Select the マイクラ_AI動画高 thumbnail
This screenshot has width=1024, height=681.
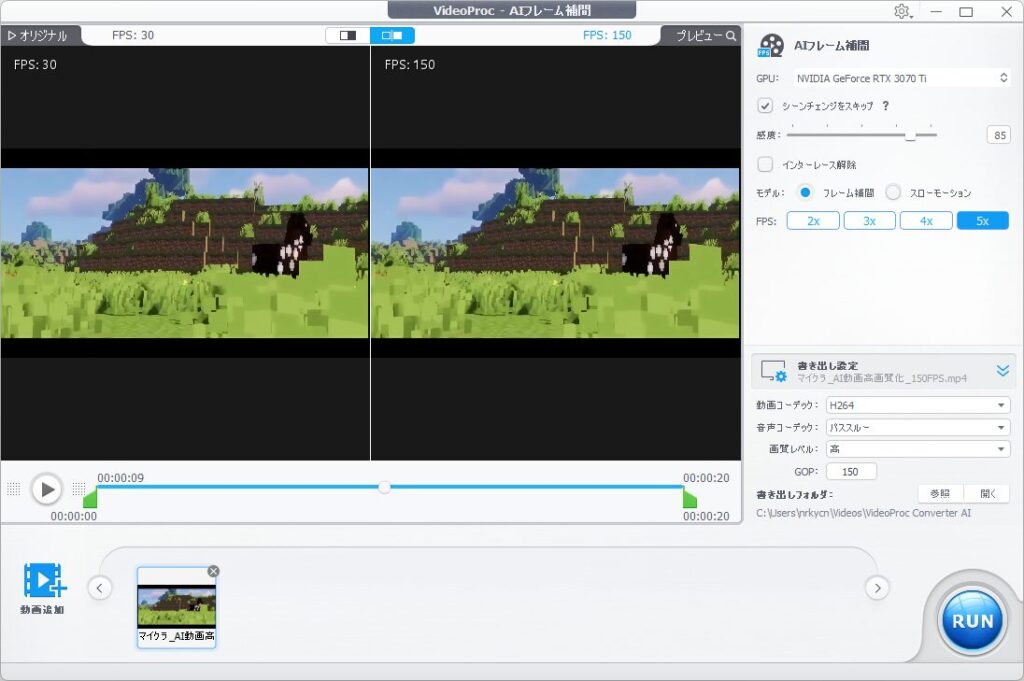(176, 608)
